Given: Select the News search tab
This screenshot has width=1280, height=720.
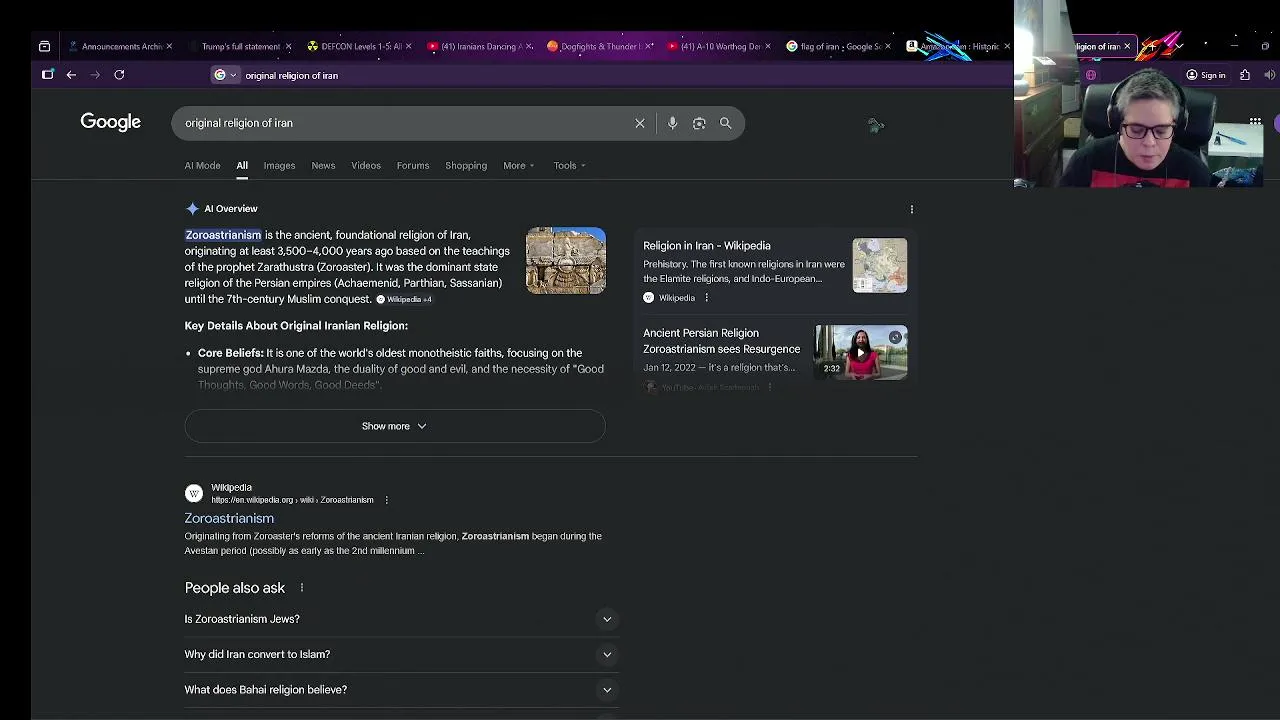Looking at the screenshot, I should pyautogui.click(x=323, y=166).
